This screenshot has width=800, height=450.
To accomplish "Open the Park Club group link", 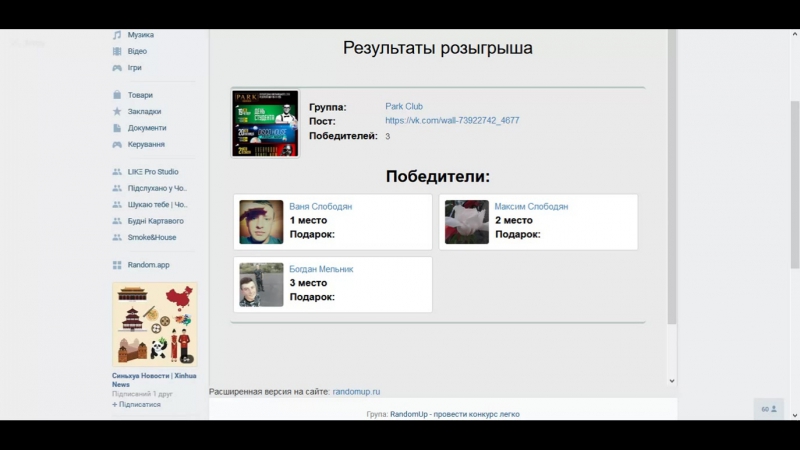I will [x=404, y=106].
